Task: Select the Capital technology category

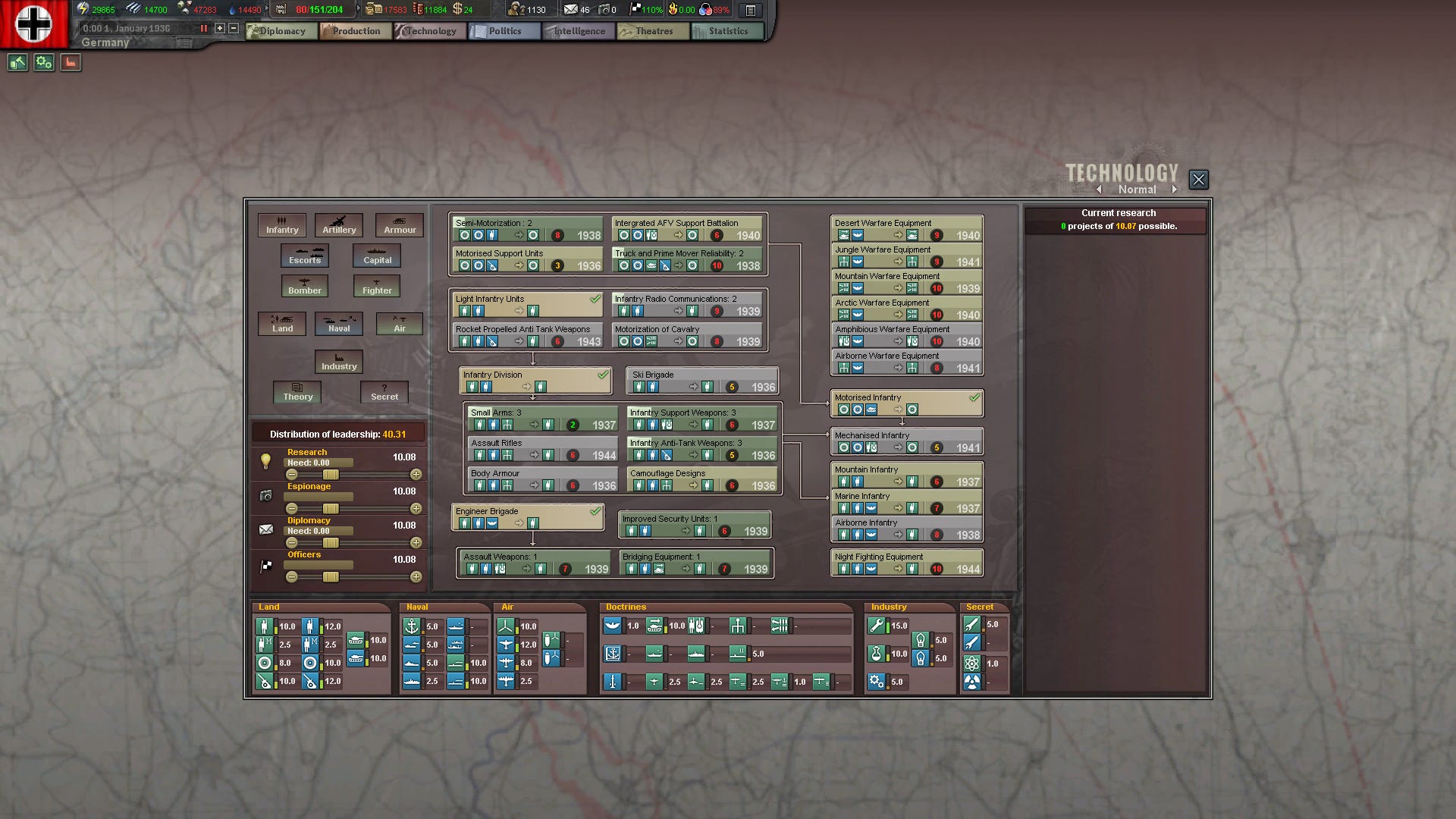Action: [377, 256]
